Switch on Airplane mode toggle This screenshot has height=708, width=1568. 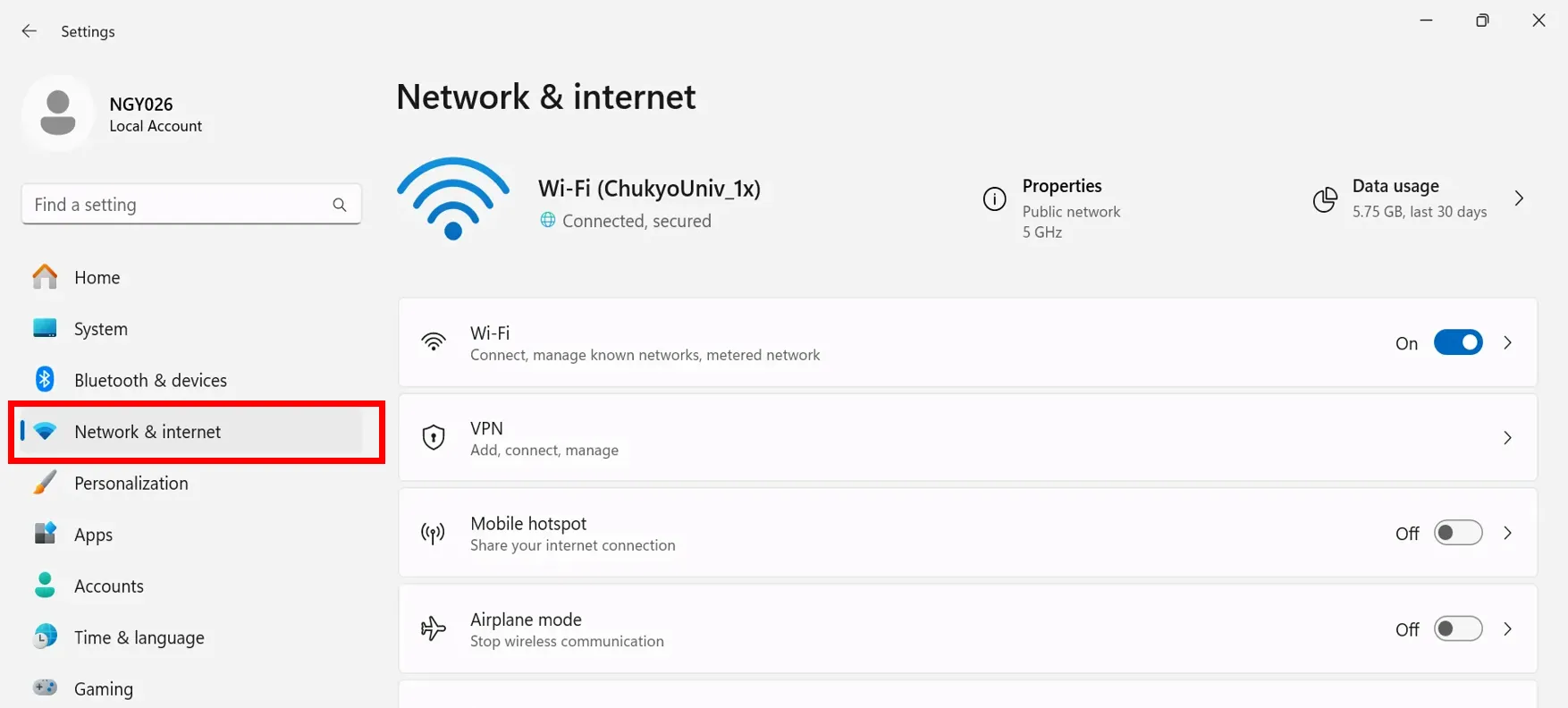tap(1458, 629)
